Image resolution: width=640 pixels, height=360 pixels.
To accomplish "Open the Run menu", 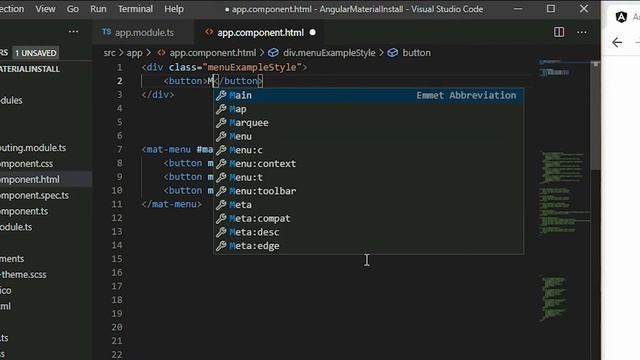I will coord(98,9).
